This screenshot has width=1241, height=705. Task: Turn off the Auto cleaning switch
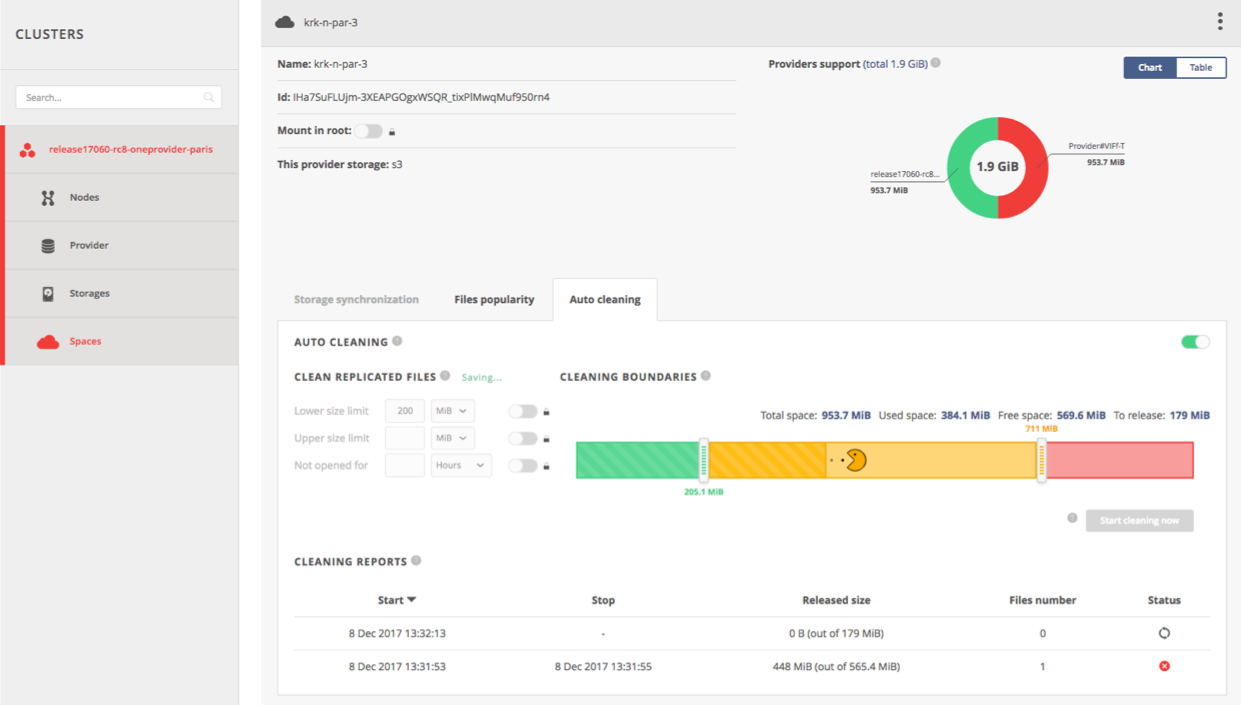point(1195,342)
